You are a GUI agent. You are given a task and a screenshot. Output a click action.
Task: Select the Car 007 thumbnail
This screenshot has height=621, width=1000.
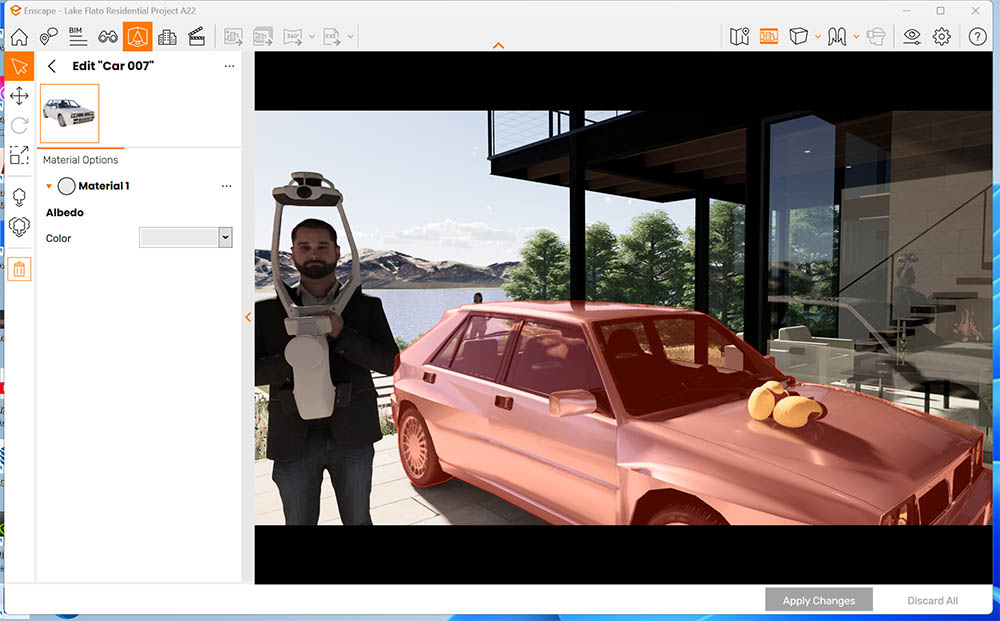coord(70,113)
